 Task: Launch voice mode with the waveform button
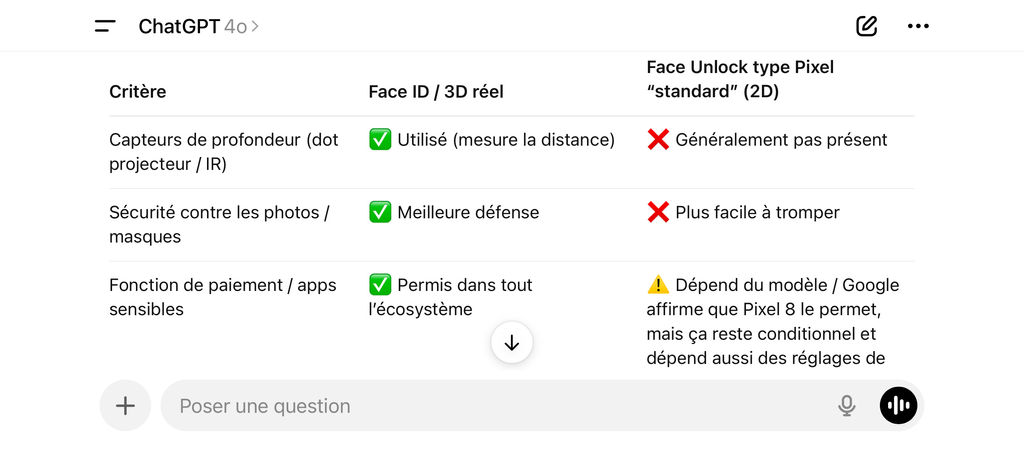(898, 406)
